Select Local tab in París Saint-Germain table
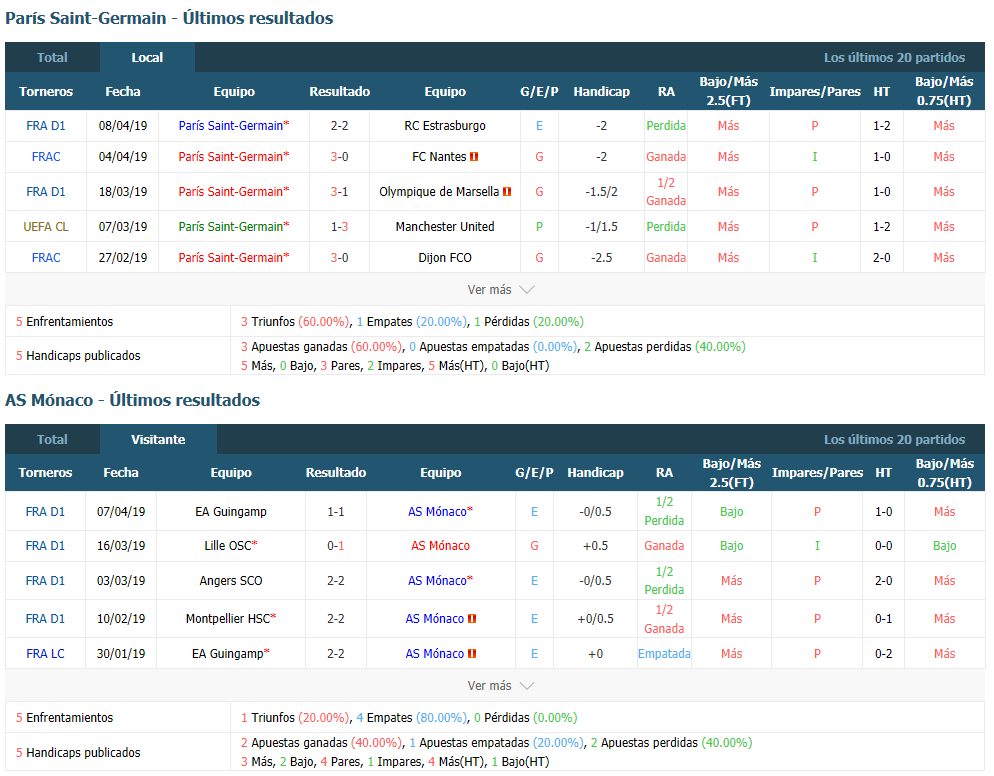 [147, 57]
